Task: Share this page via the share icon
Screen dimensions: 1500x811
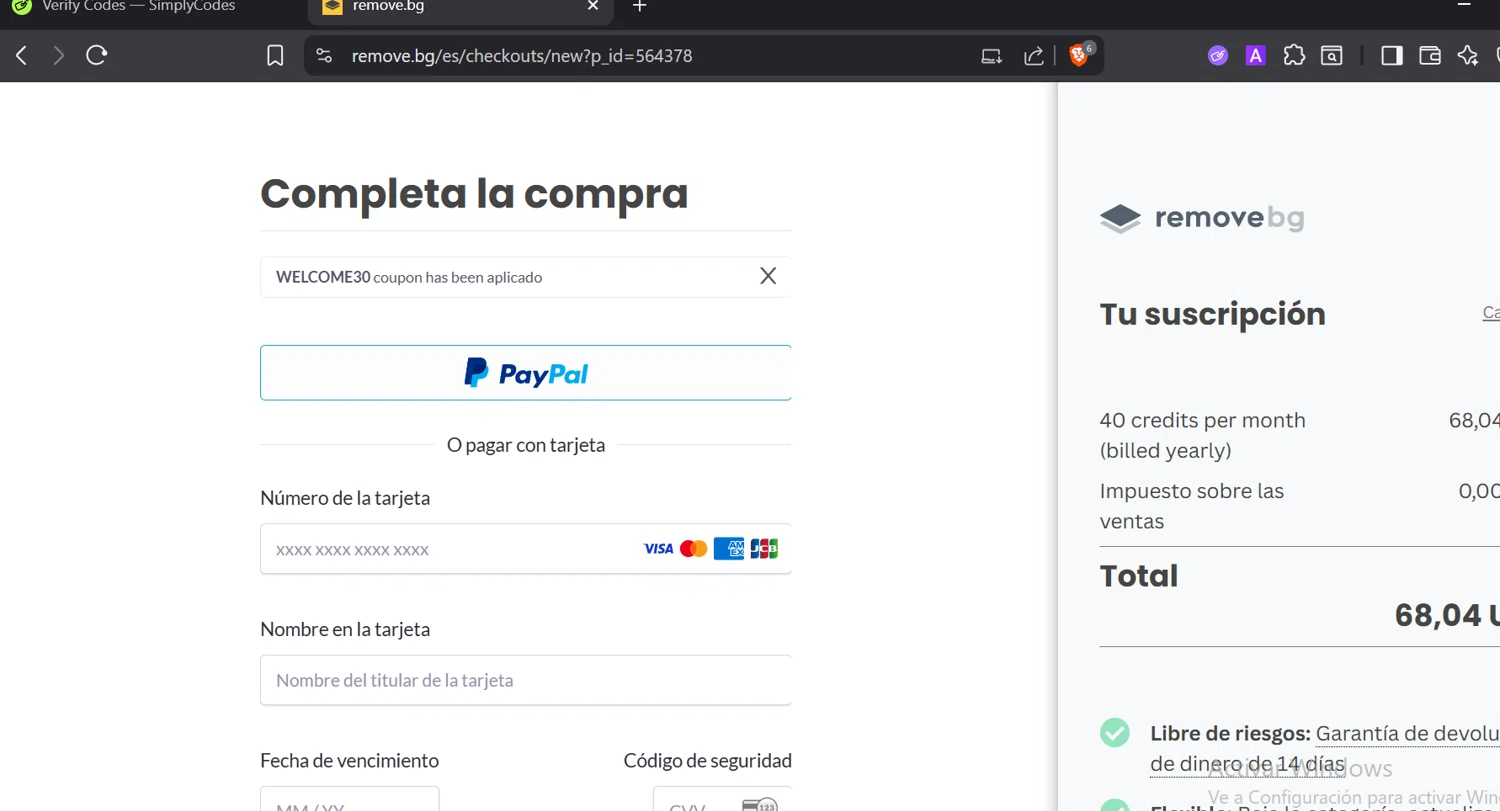Action: point(1034,56)
